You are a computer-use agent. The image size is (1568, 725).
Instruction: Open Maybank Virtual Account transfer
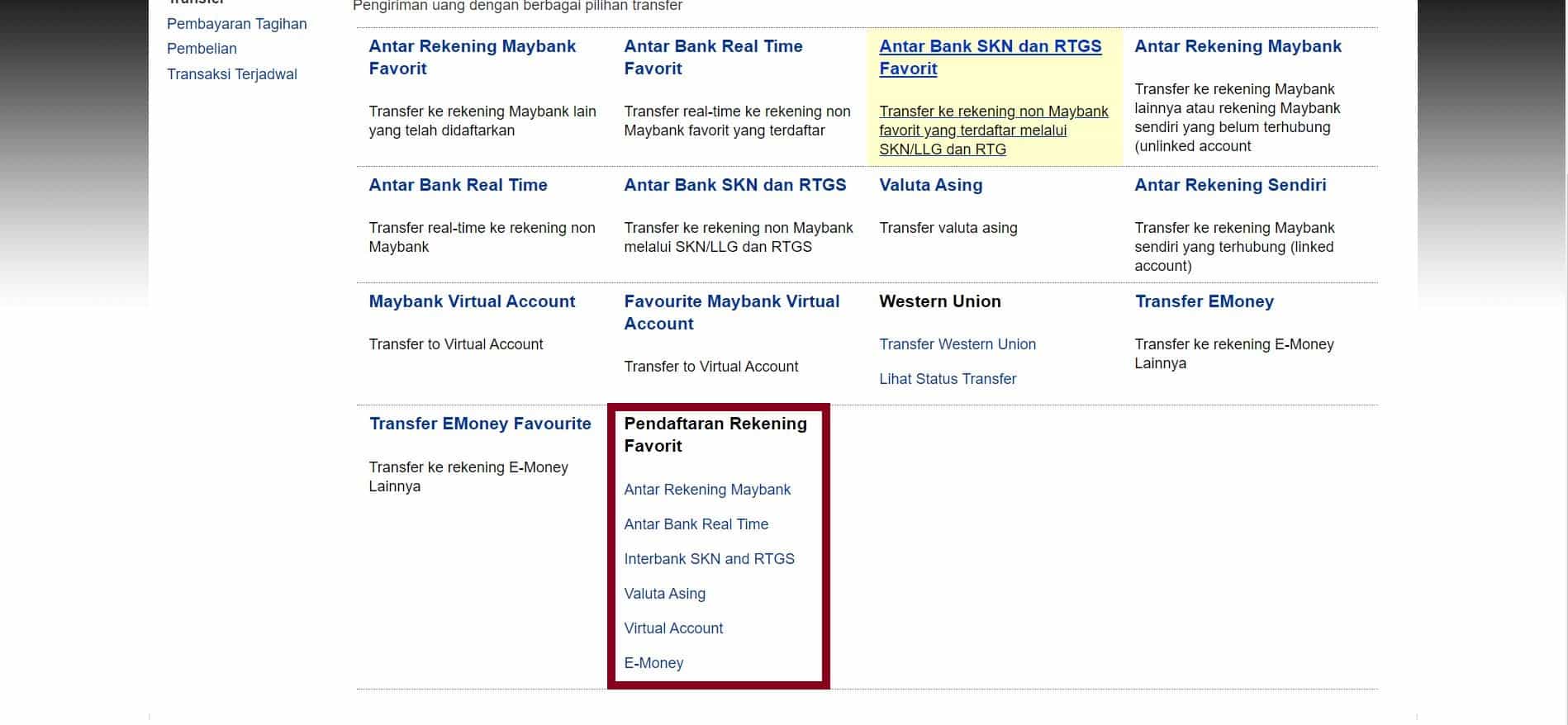tap(471, 301)
